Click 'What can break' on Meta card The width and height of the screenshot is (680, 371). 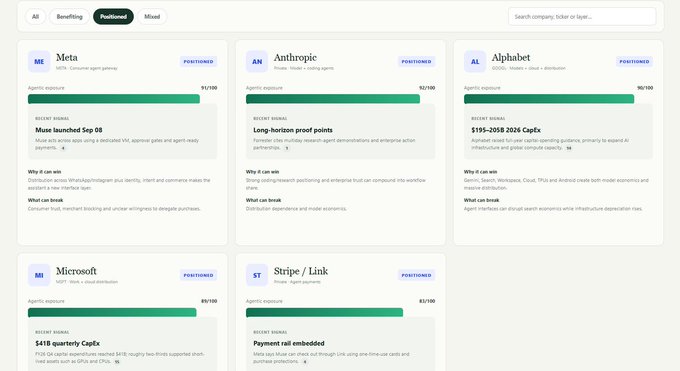tap(46, 200)
